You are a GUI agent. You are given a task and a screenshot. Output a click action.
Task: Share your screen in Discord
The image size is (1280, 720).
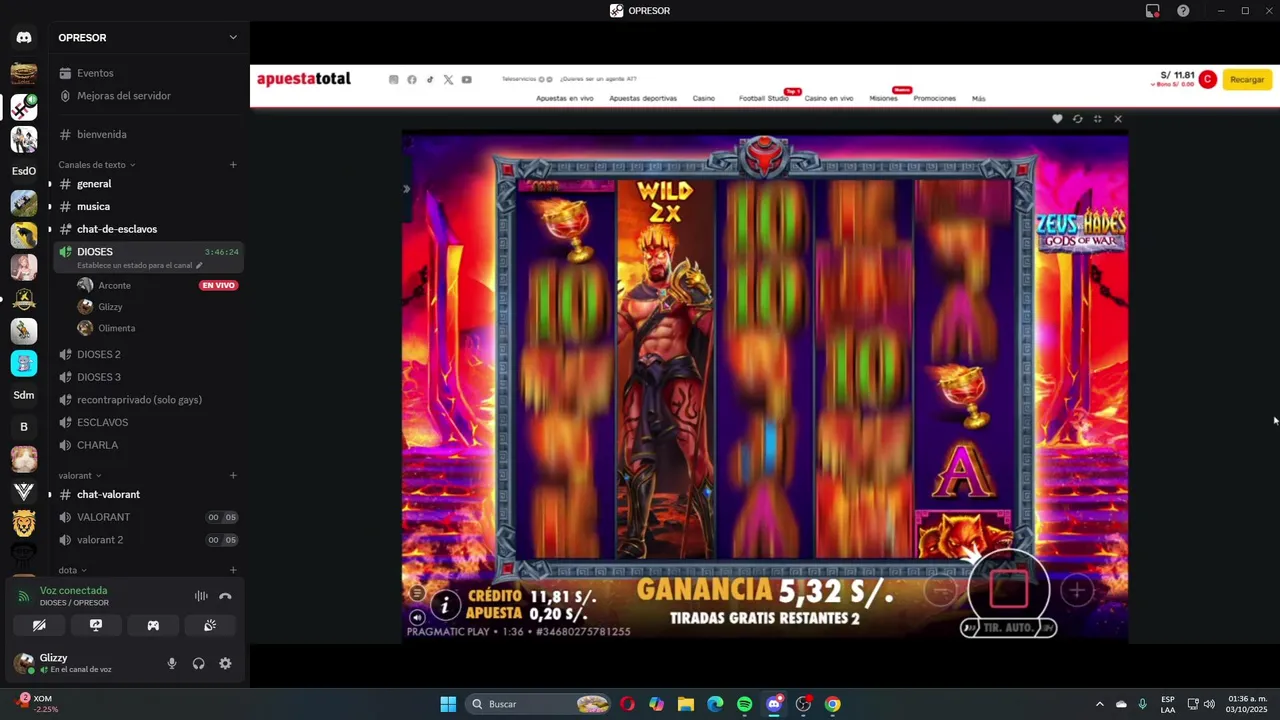click(96, 625)
